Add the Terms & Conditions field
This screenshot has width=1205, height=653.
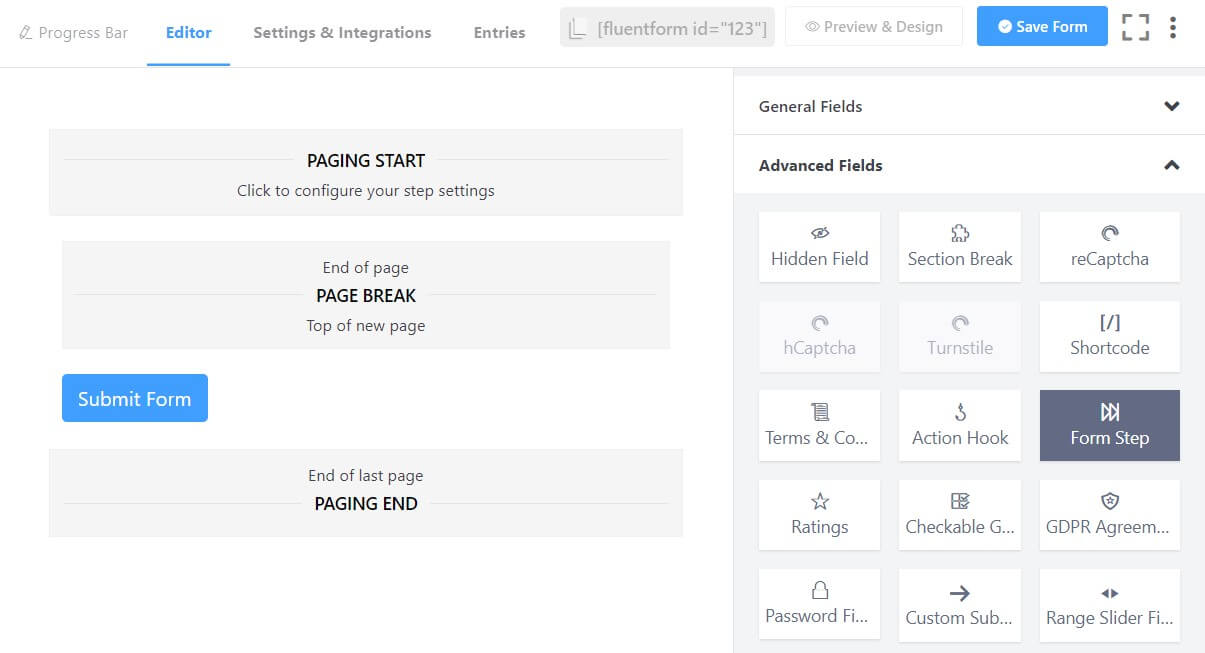coord(819,425)
